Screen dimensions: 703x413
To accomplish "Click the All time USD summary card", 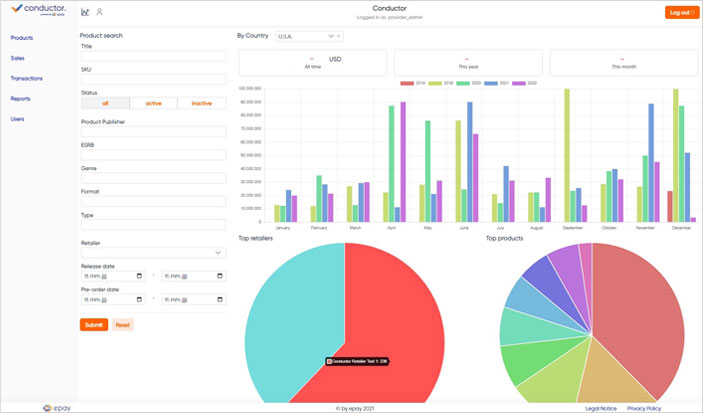I will click(312, 62).
